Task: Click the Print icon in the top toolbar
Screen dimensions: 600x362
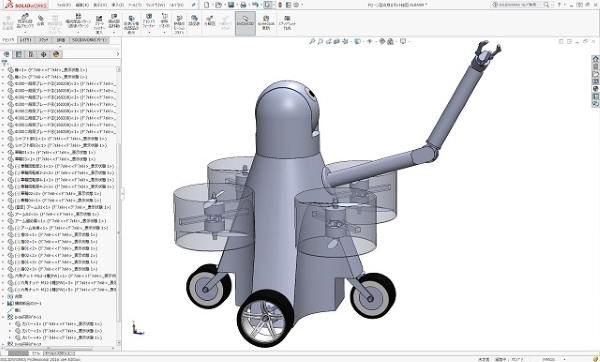Action: click(243, 5)
